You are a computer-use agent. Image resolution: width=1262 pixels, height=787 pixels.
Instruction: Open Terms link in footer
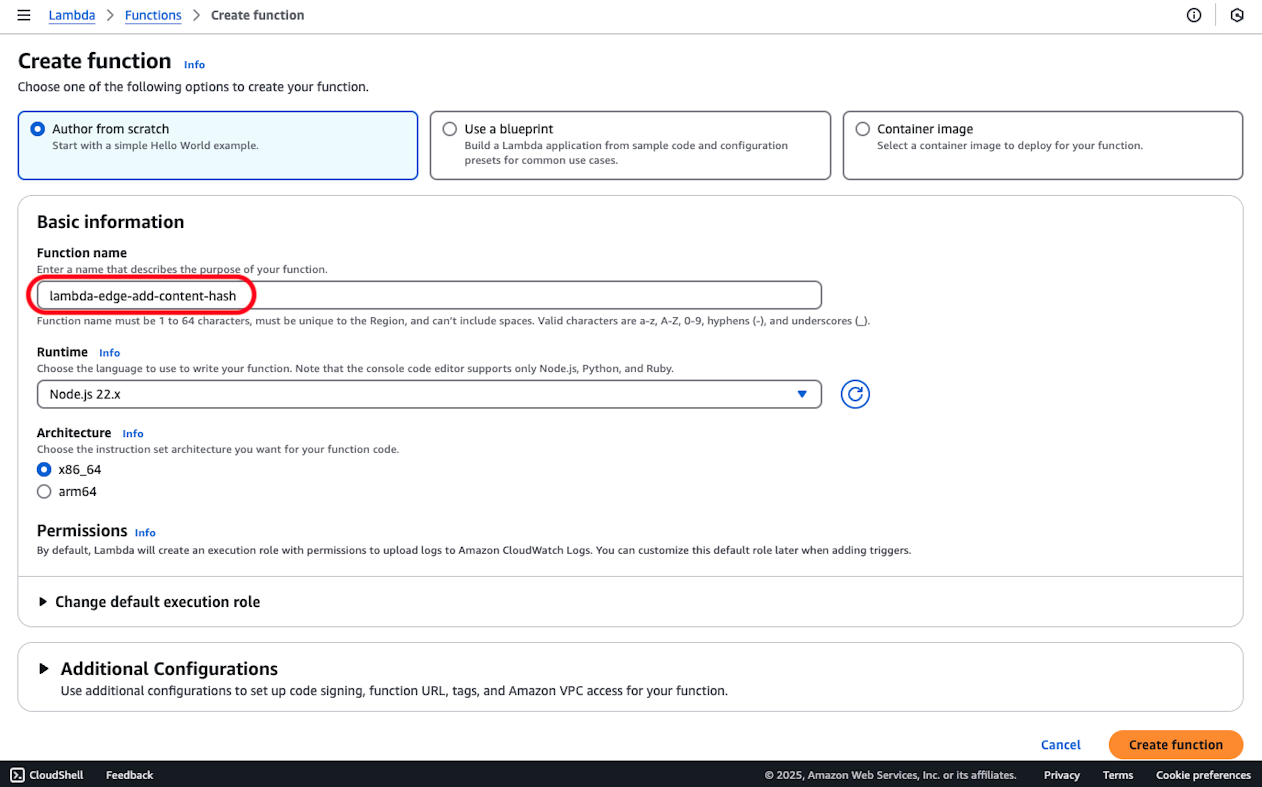[1118, 775]
